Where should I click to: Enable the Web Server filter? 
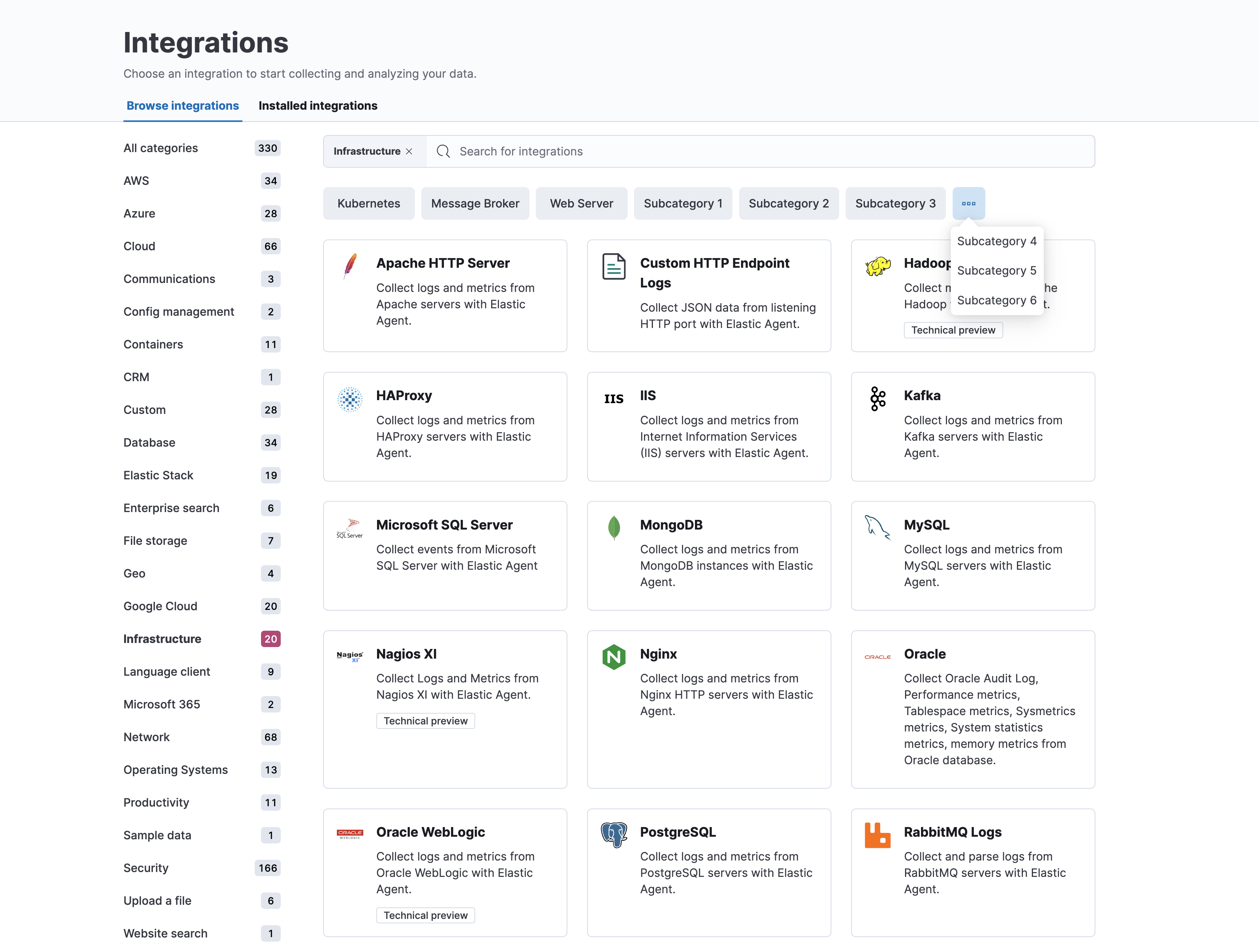coord(581,203)
